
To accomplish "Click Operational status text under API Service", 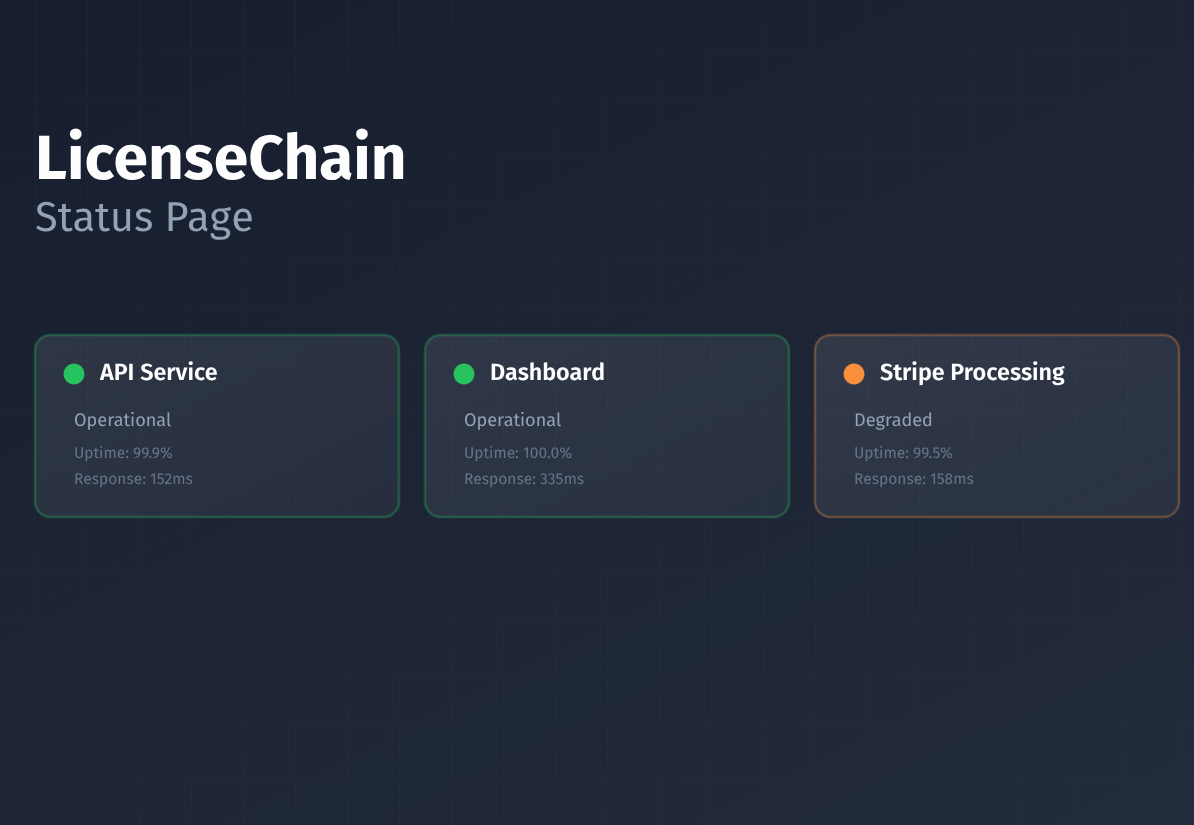I will 122,420.
